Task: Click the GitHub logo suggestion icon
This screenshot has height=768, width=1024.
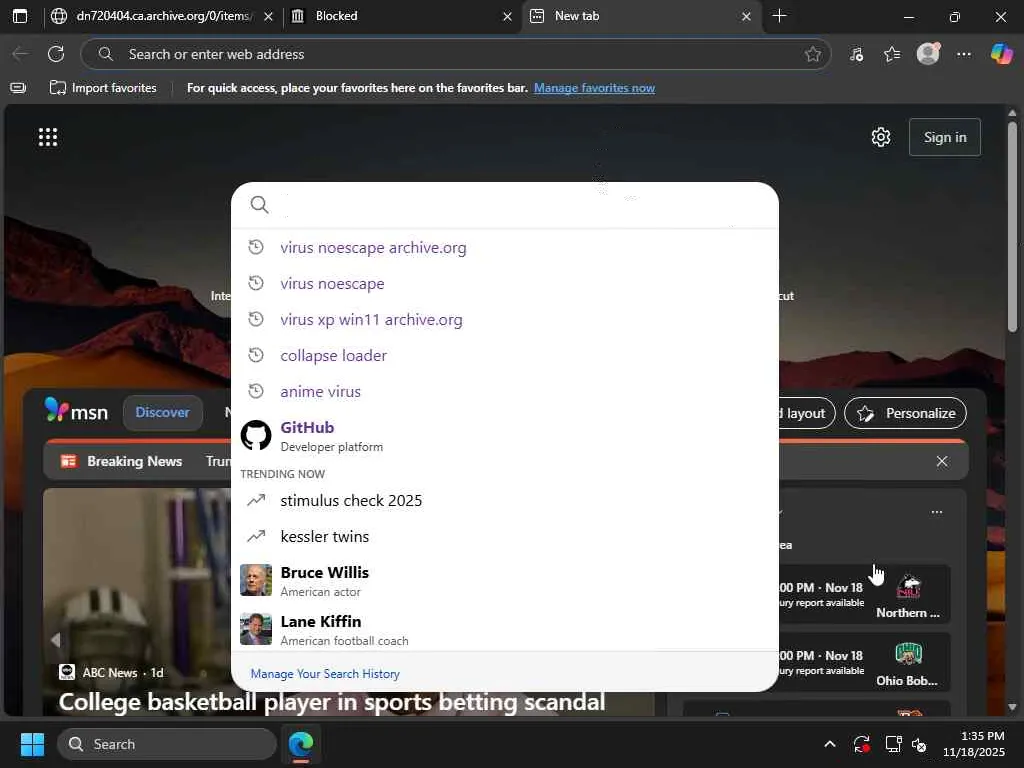Action: (x=256, y=436)
